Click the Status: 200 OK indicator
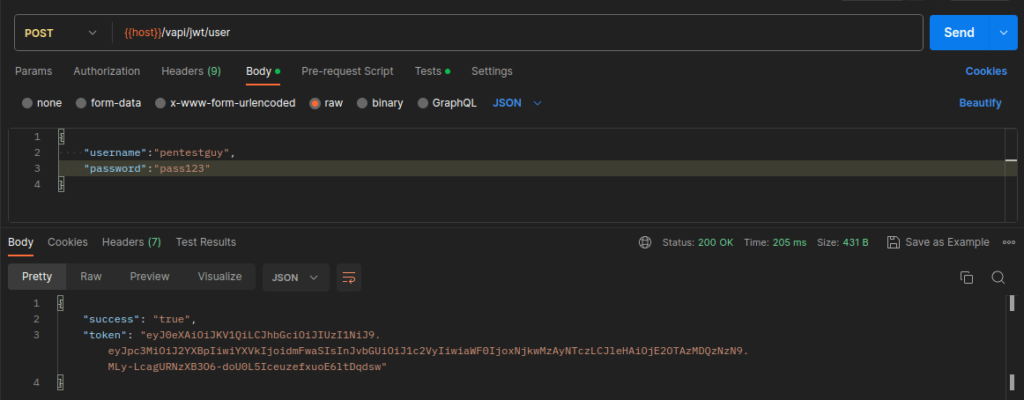The image size is (1024, 400). tap(697, 242)
